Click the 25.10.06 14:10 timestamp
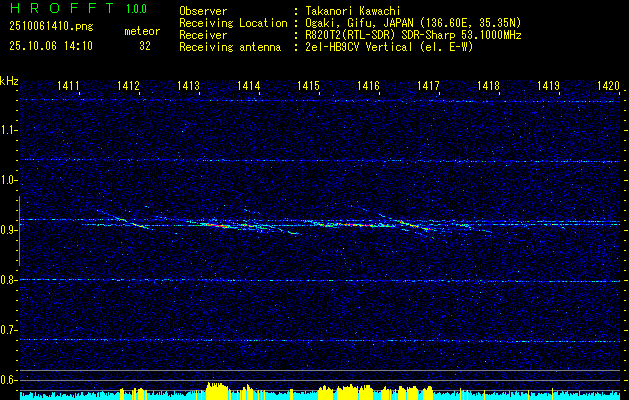Screen dimensions: 629x400 coord(51,45)
